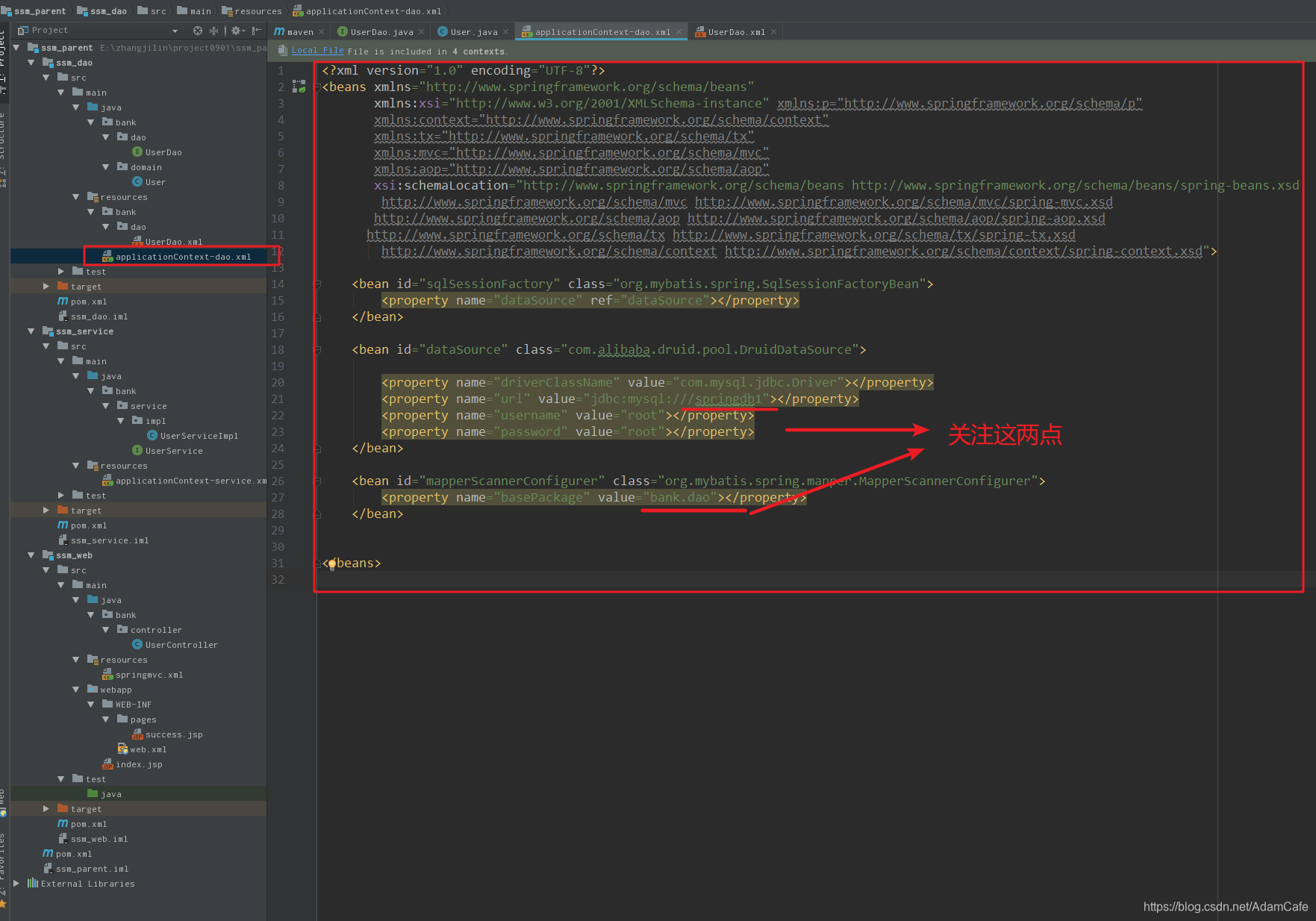Click the UserService interface icon
The image size is (1316, 921).
[137, 451]
